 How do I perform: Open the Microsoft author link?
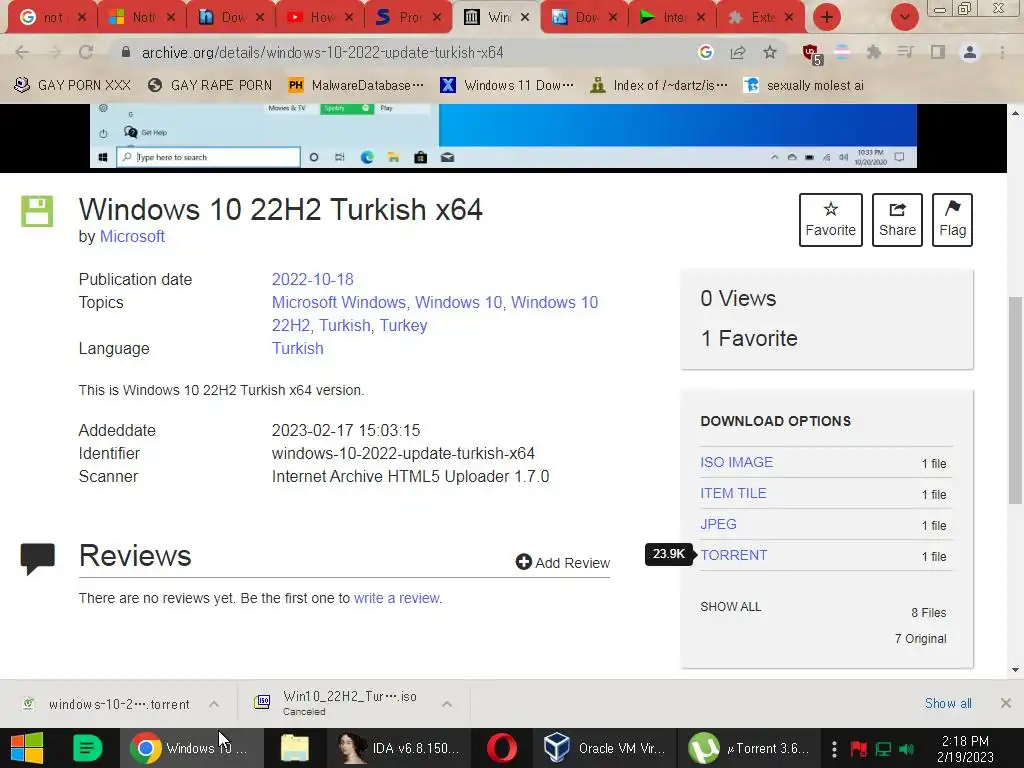point(132,236)
